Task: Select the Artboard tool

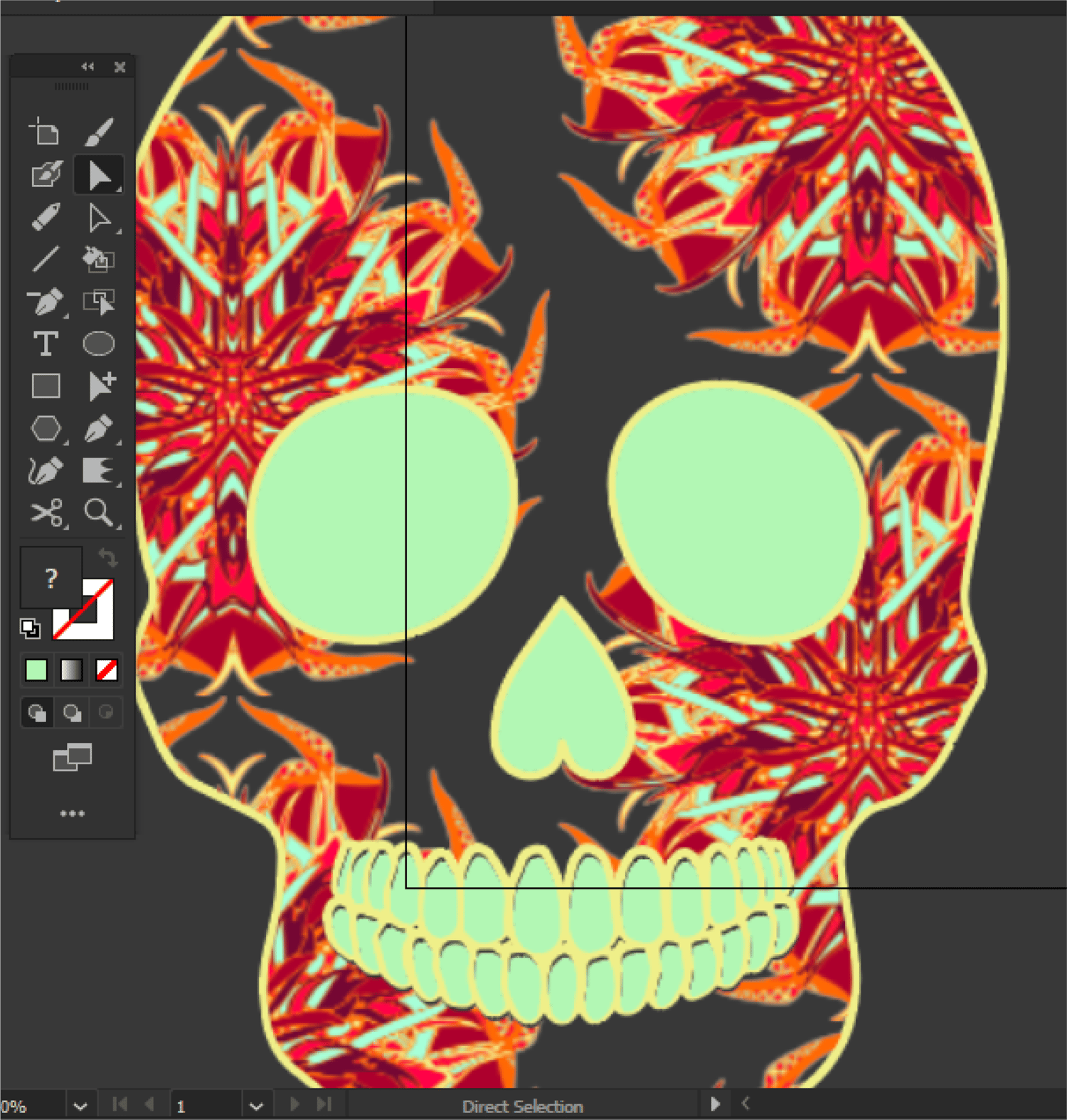Action: point(45,132)
